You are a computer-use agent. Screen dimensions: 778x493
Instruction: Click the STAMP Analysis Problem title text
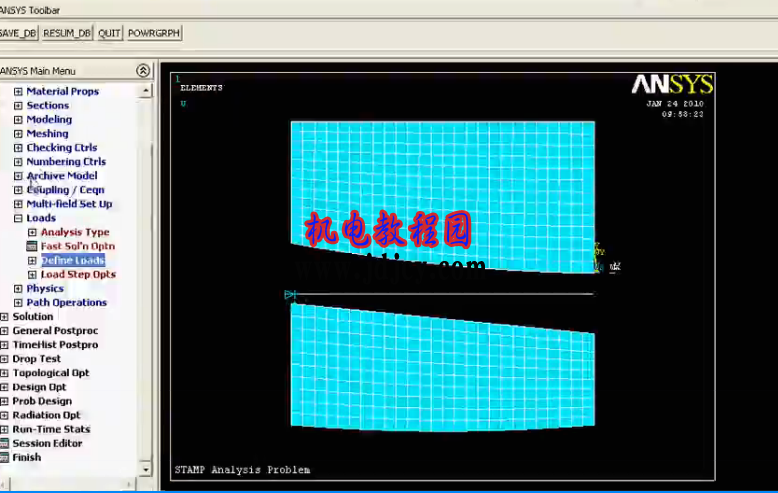(x=242, y=470)
